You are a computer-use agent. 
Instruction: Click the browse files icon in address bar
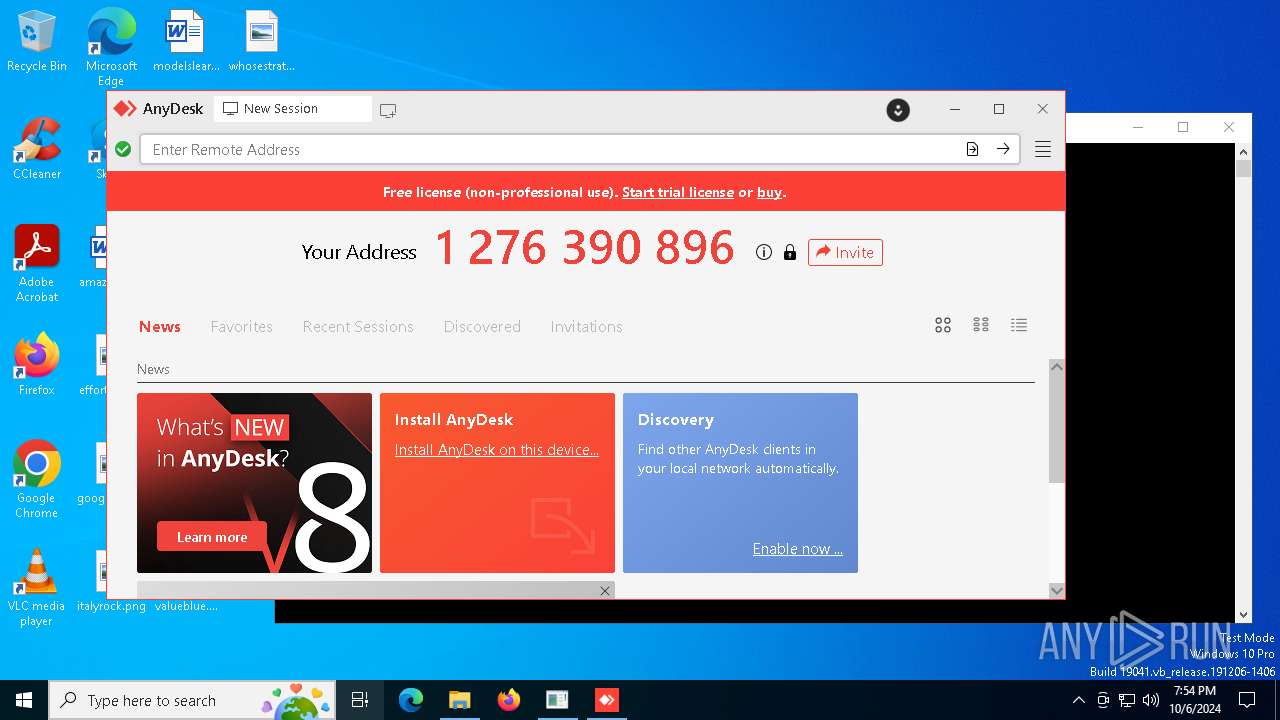click(972, 149)
